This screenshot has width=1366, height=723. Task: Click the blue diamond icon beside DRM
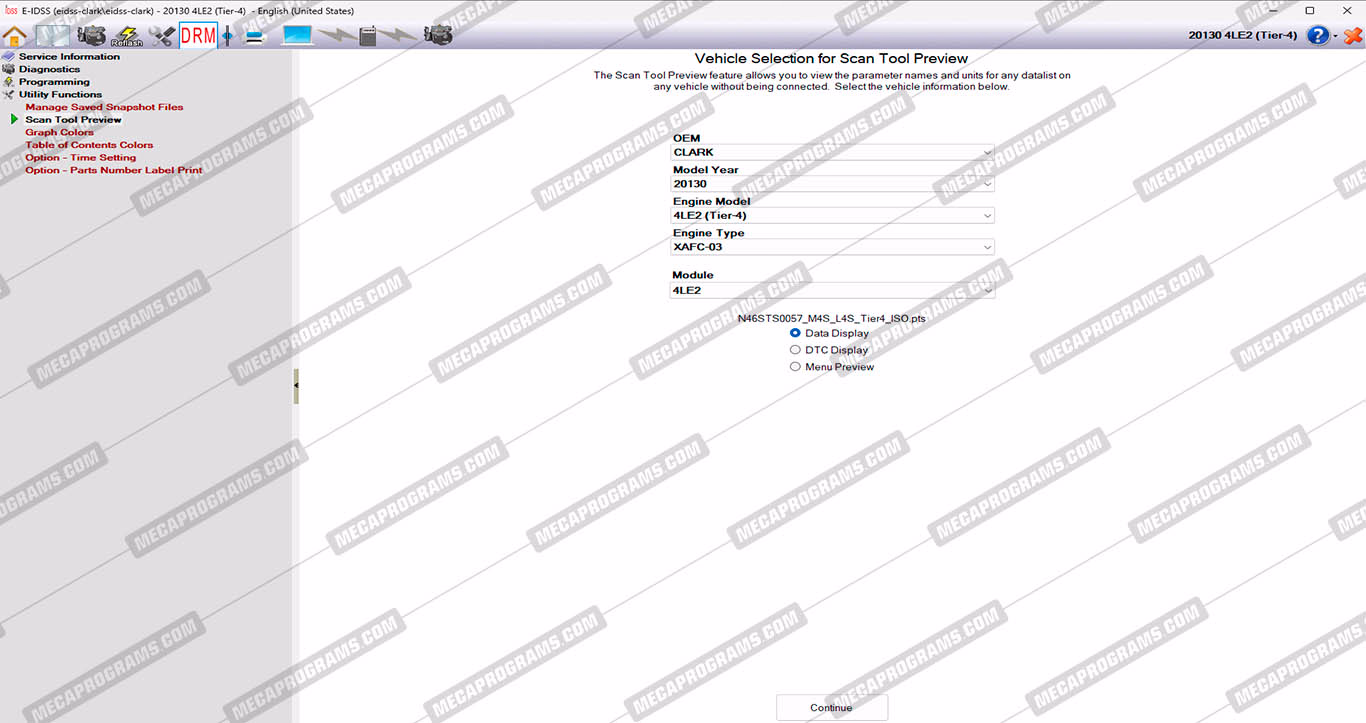click(x=228, y=36)
